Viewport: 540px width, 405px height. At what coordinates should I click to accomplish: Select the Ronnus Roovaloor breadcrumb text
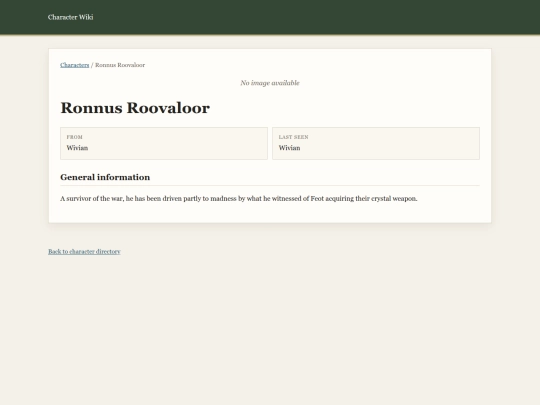(x=120, y=65)
